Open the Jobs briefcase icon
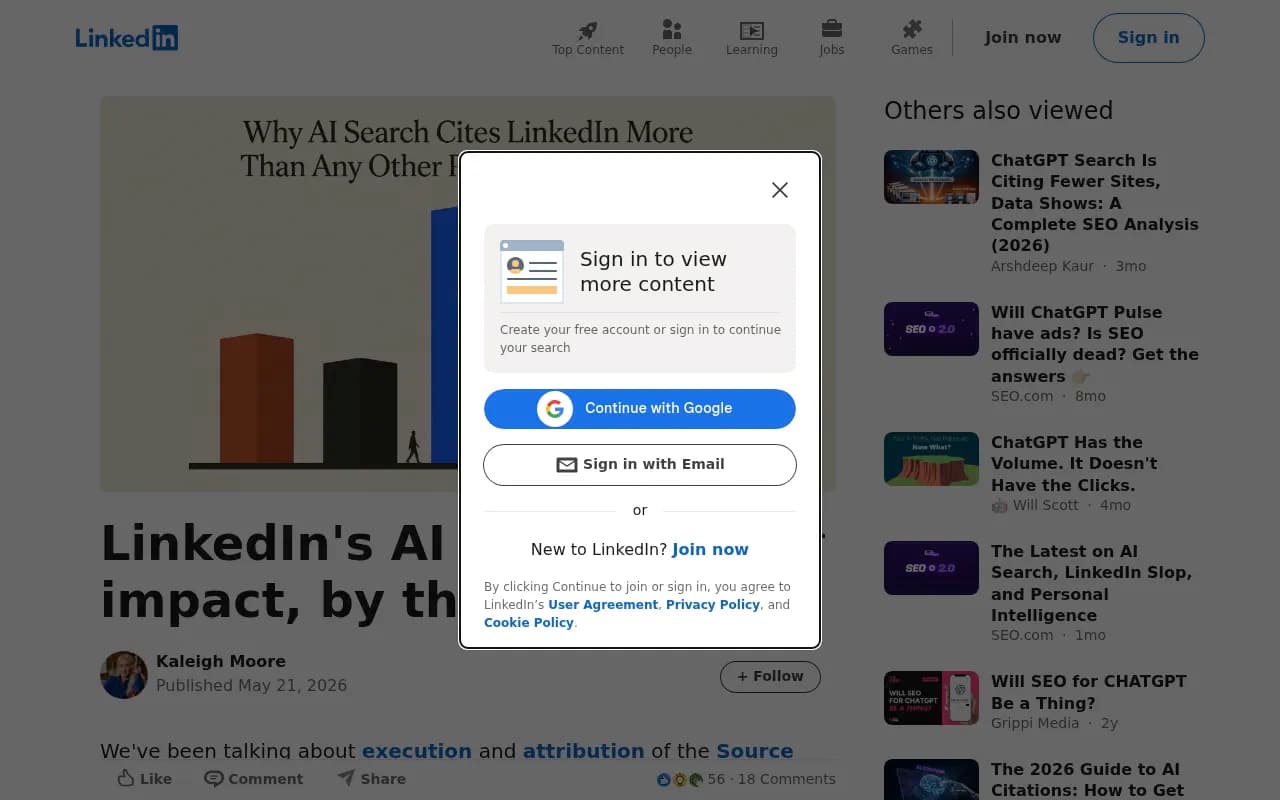 tap(832, 29)
